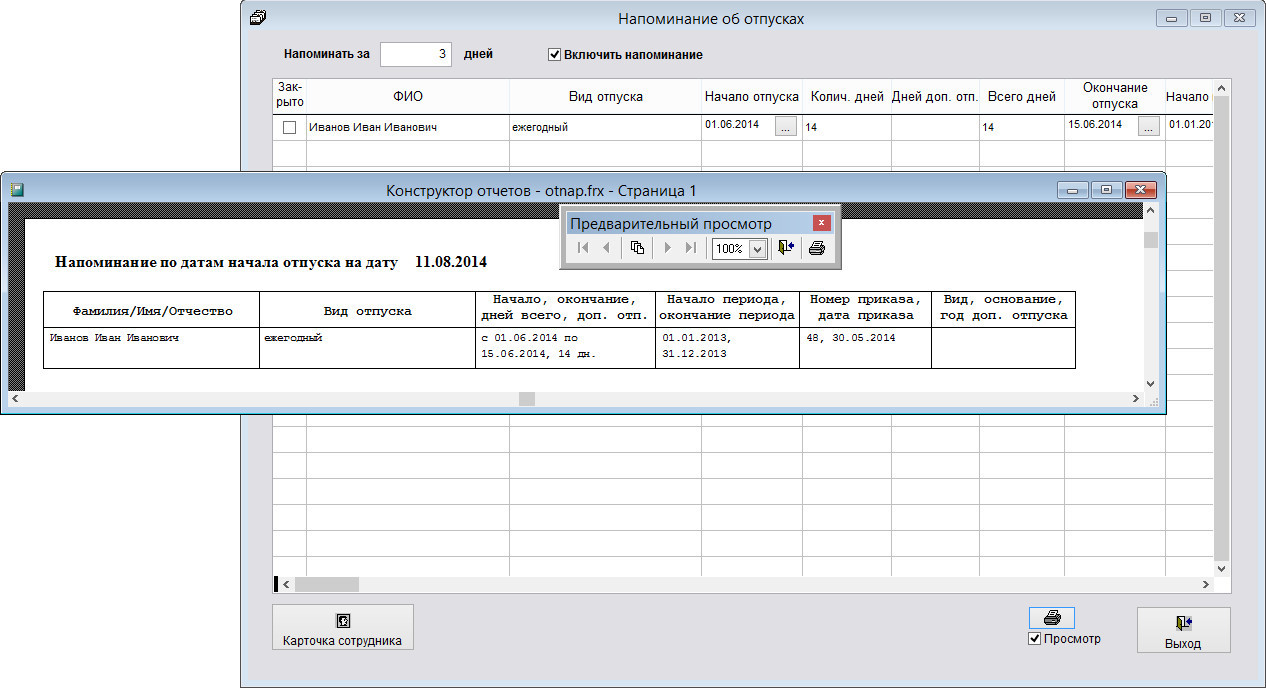Close preview using the door exit icon

(785, 248)
